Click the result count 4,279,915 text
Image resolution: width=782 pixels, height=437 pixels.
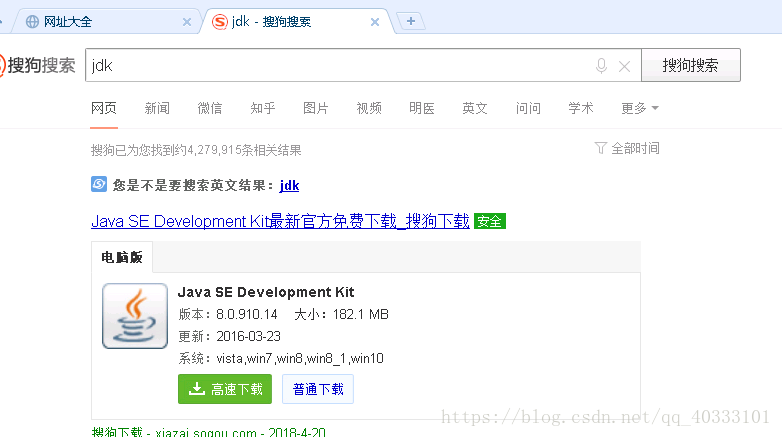pos(214,150)
